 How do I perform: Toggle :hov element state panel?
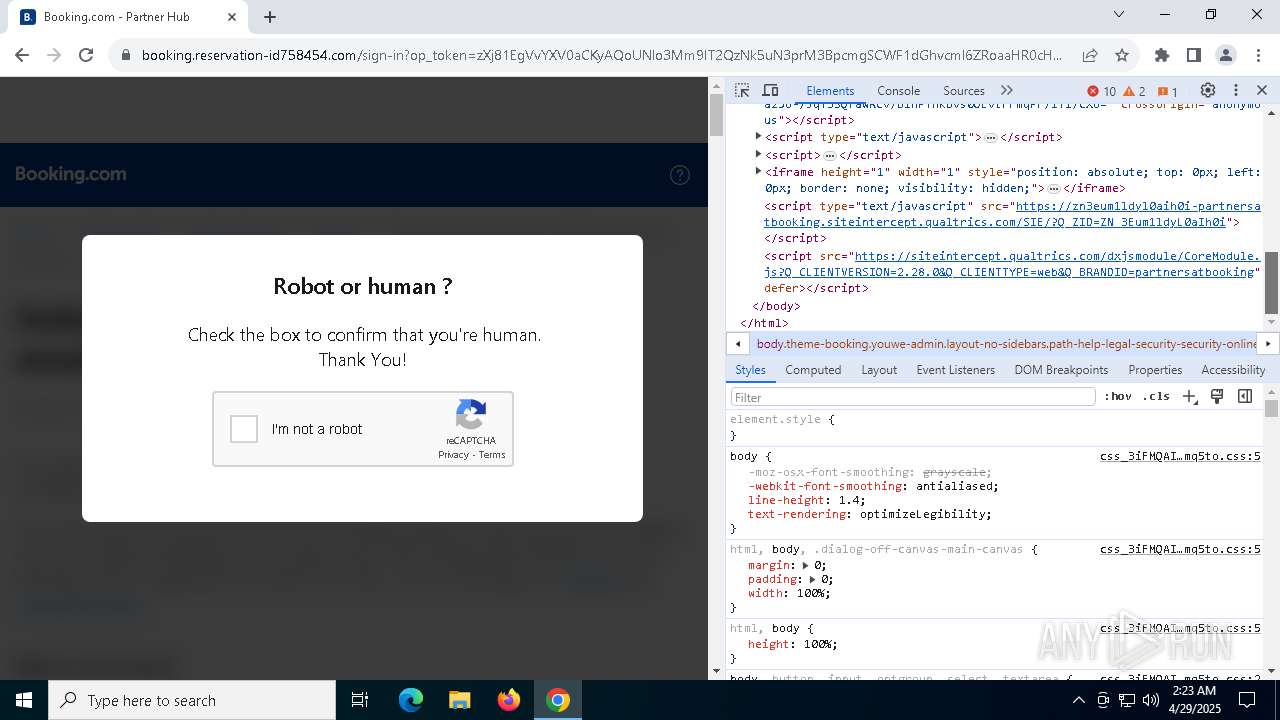pyautogui.click(x=1118, y=397)
